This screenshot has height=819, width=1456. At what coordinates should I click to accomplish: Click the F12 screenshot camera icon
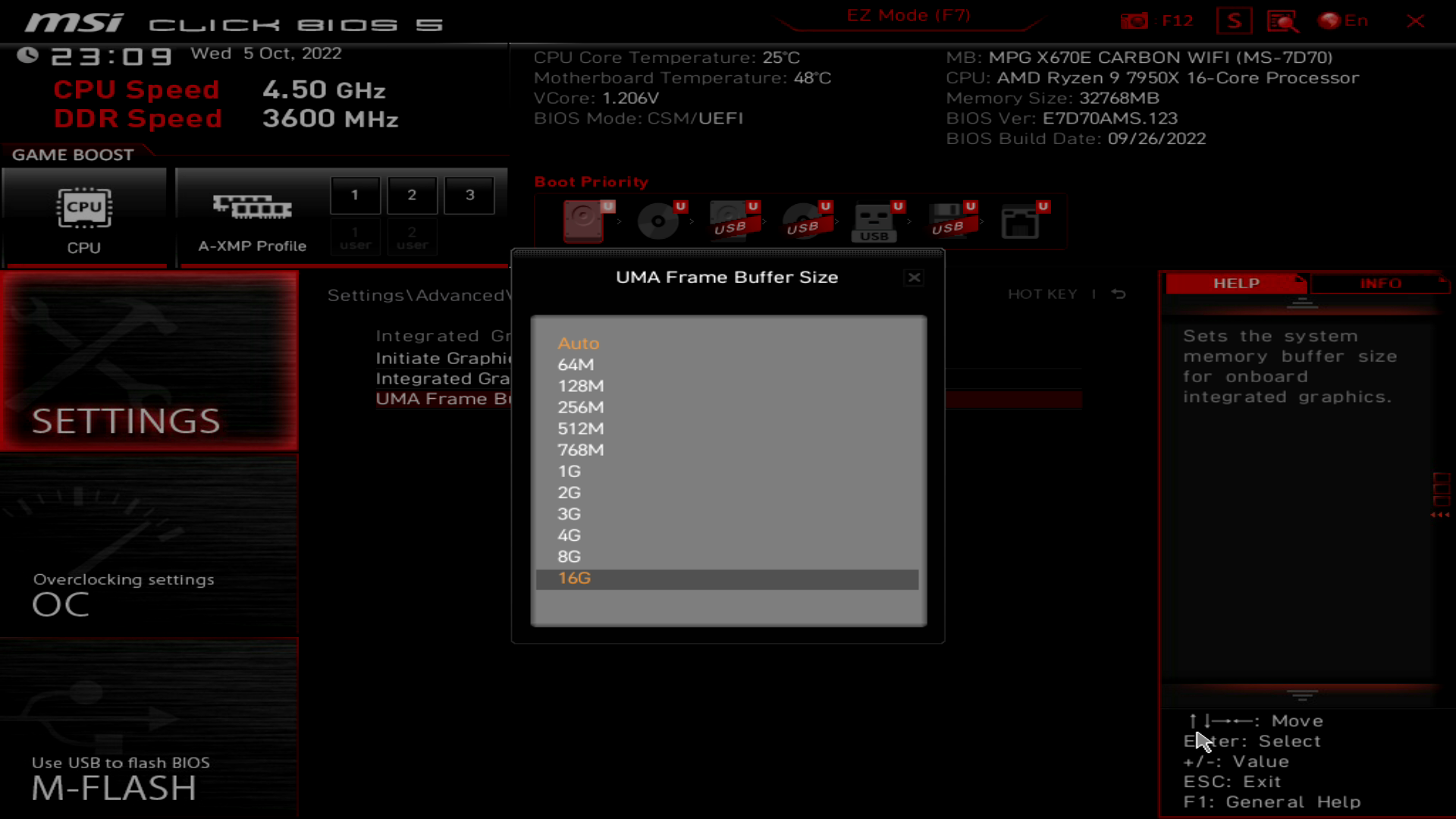point(1134,21)
